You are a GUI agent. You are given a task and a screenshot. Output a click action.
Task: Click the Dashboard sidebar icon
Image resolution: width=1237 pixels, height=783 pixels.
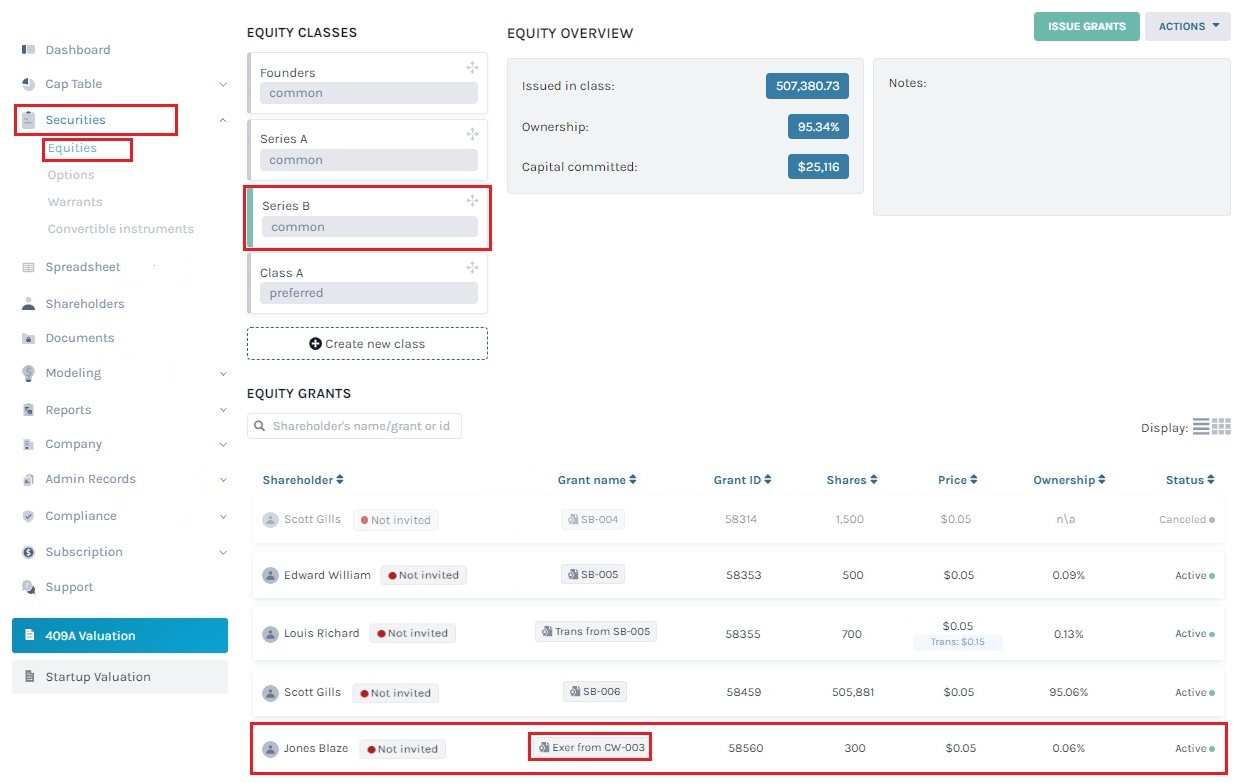pyautogui.click(x=28, y=49)
